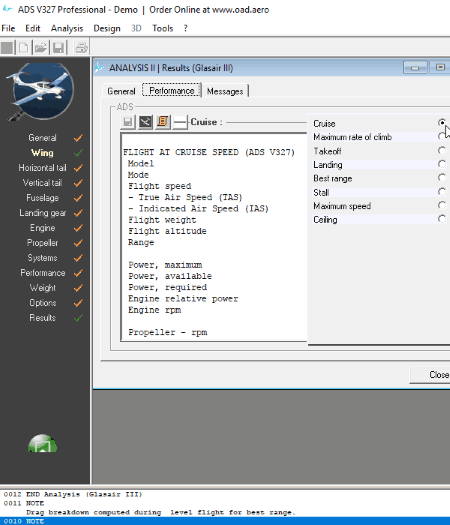The height and width of the screenshot is (525, 450).
Task: Click the Save diskette toolbar icon
Action: tap(58, 48)
